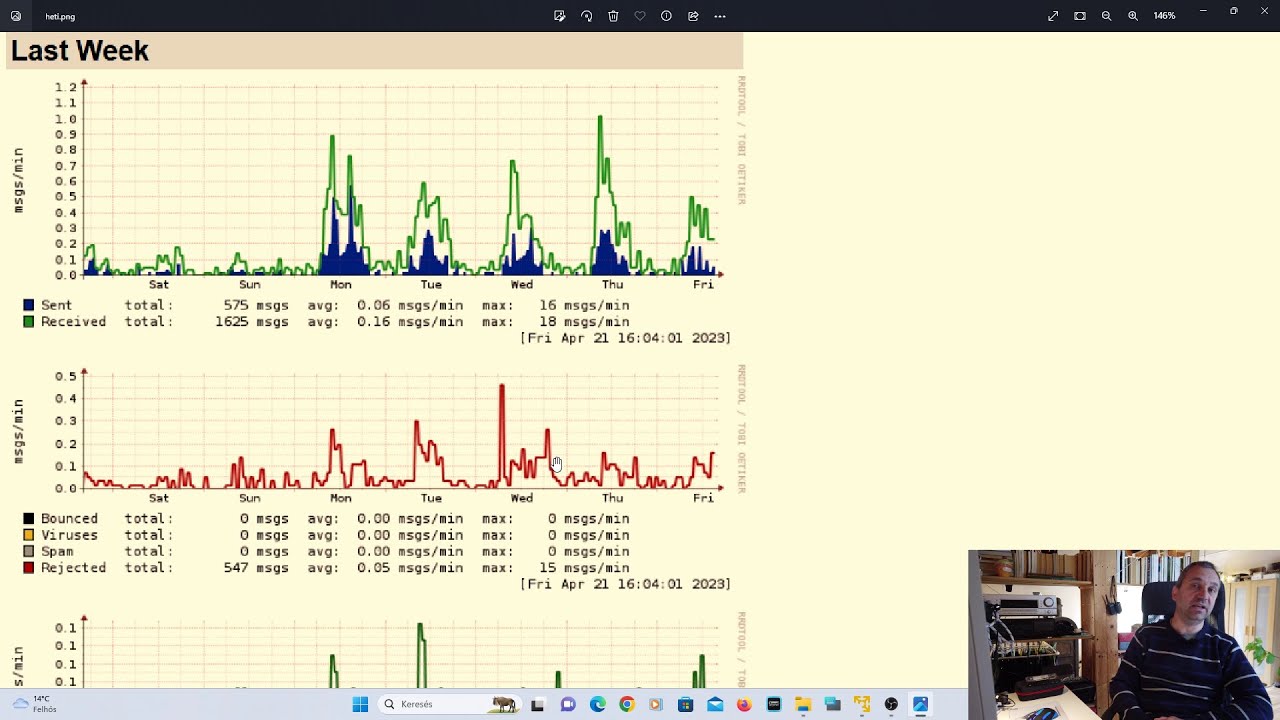This screenshot has width=1280, height=720.
Task: Open Microsoft Store from taskbar
Action: point(685,704)
